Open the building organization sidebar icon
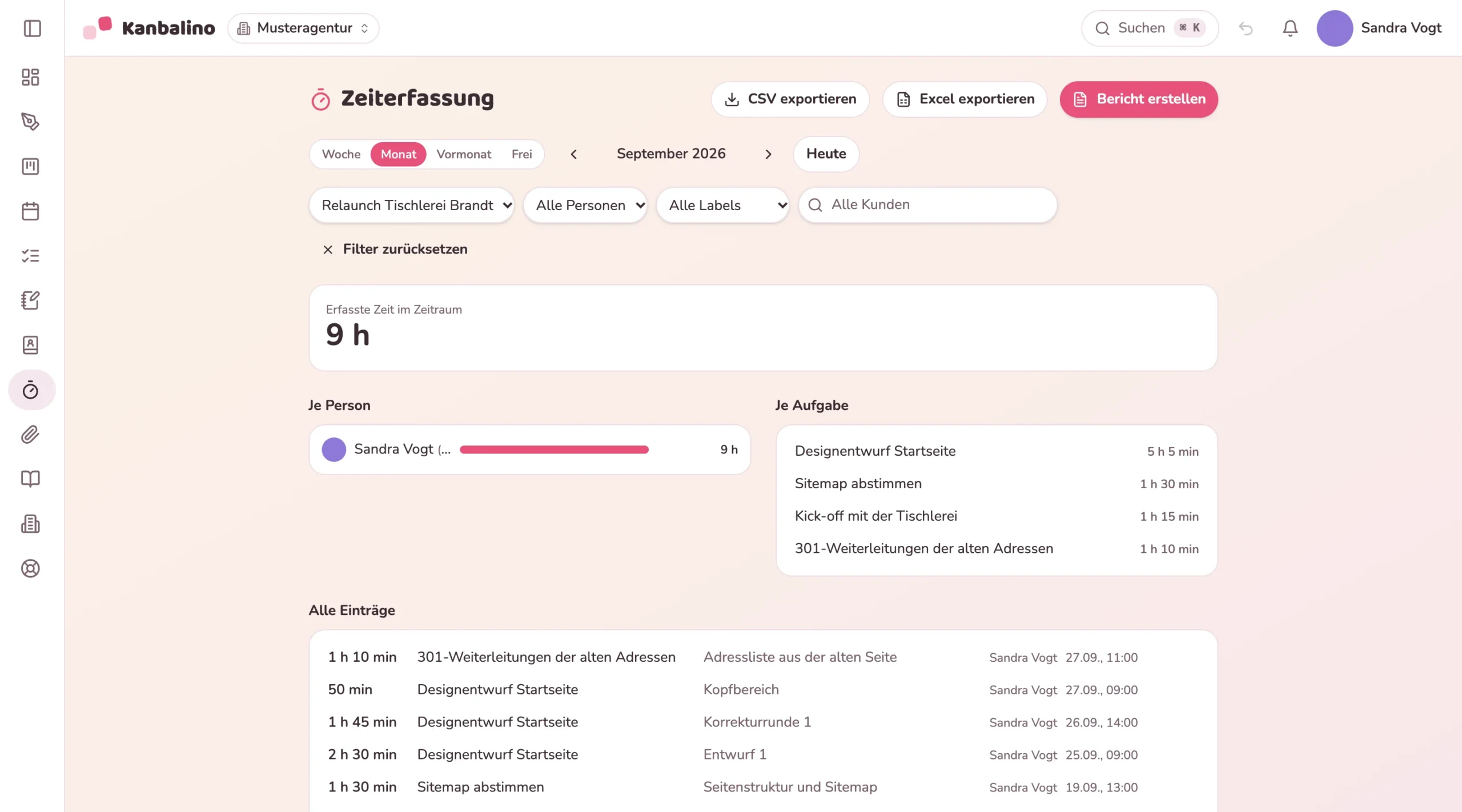Viewport: 1462px width, 812px height. click(30, 524)
